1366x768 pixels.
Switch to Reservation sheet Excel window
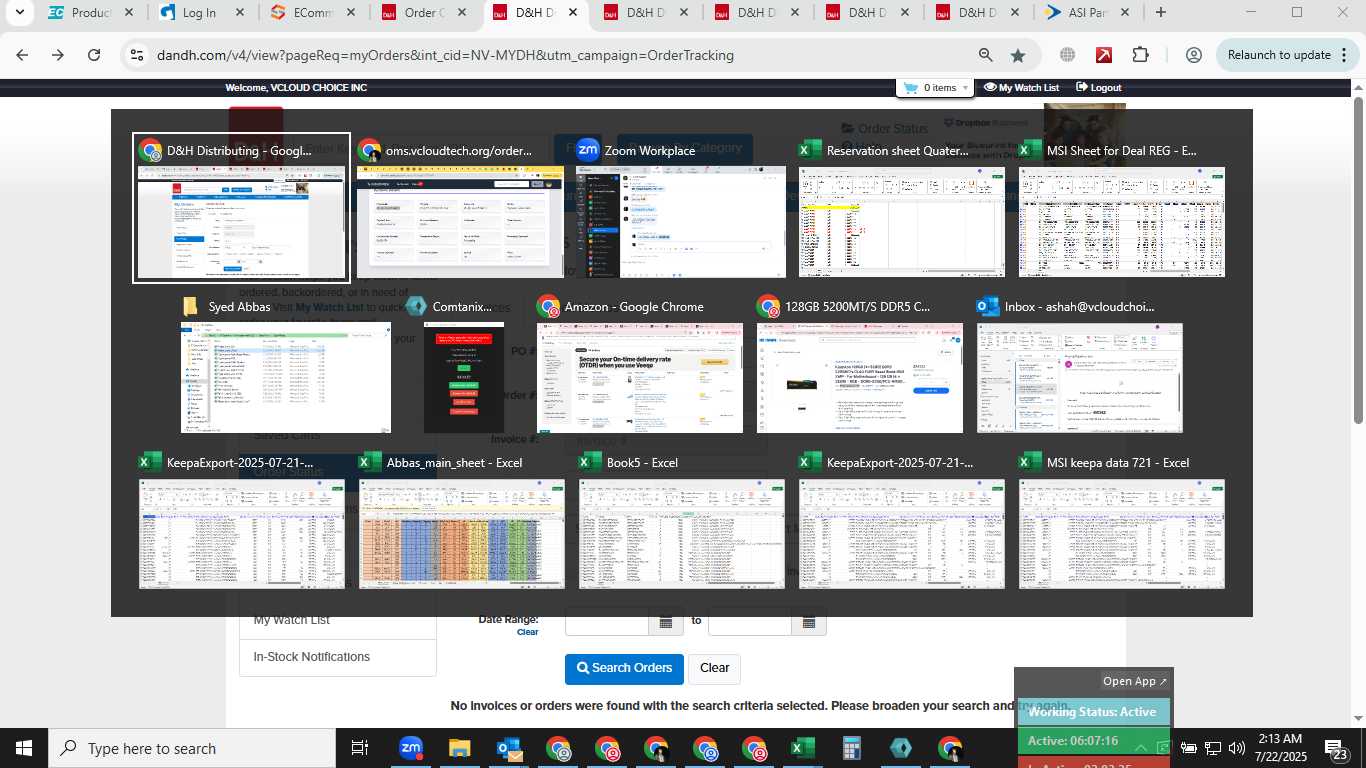click(902, 208)
